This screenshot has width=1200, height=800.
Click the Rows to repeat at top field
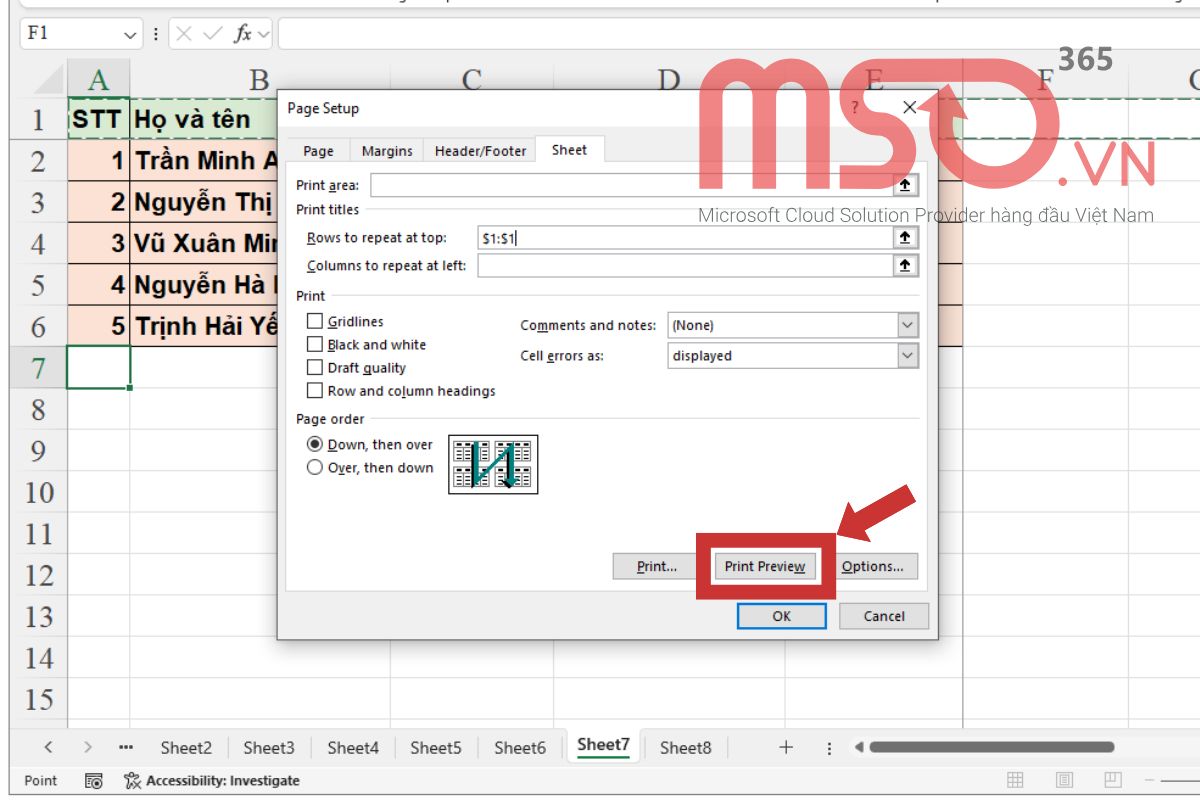tap(685, 238)
